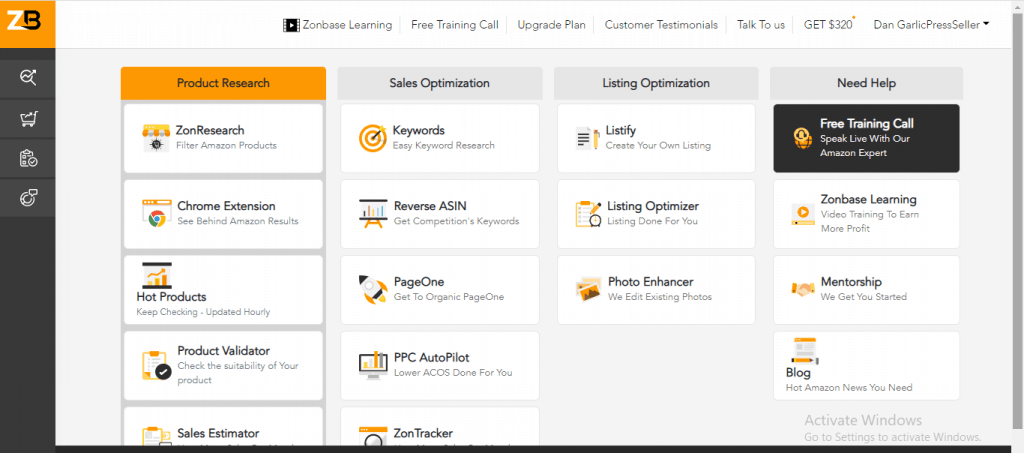
Task: Select the Product Research tab
Action: (x=223, y=83)
